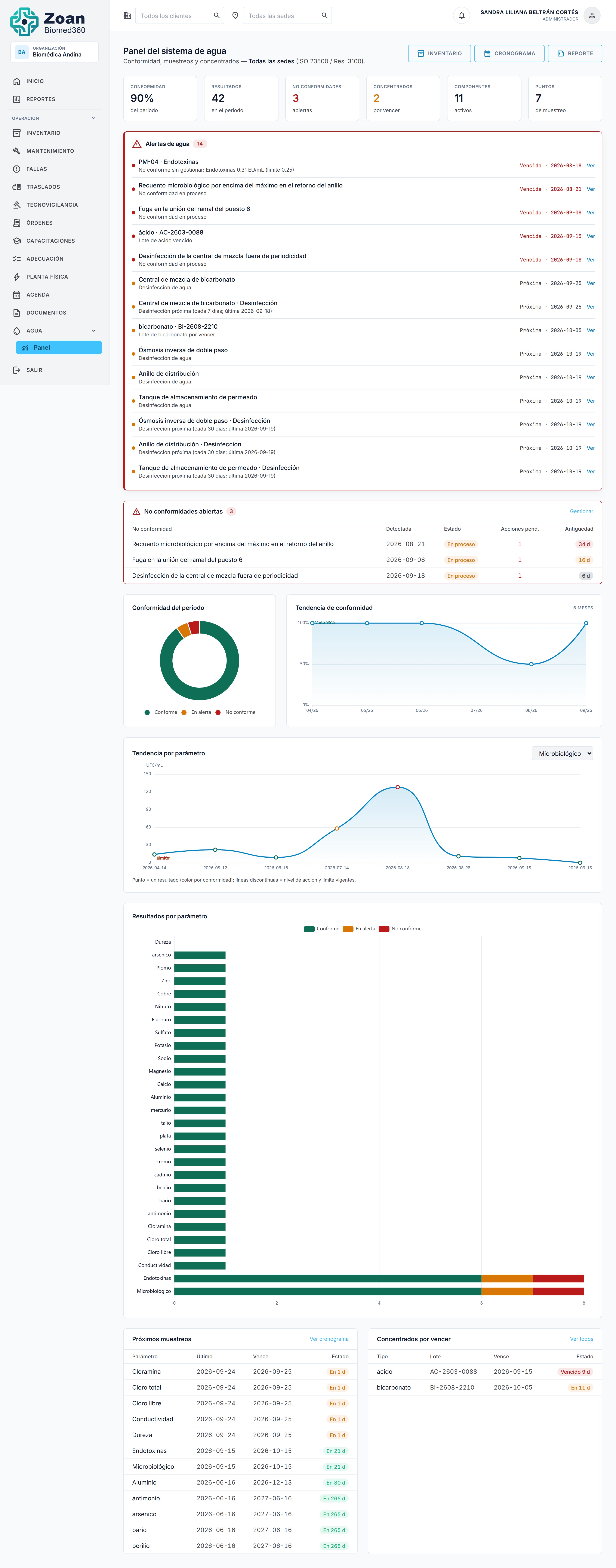Click the Documentos file icon

pos(16,313)
